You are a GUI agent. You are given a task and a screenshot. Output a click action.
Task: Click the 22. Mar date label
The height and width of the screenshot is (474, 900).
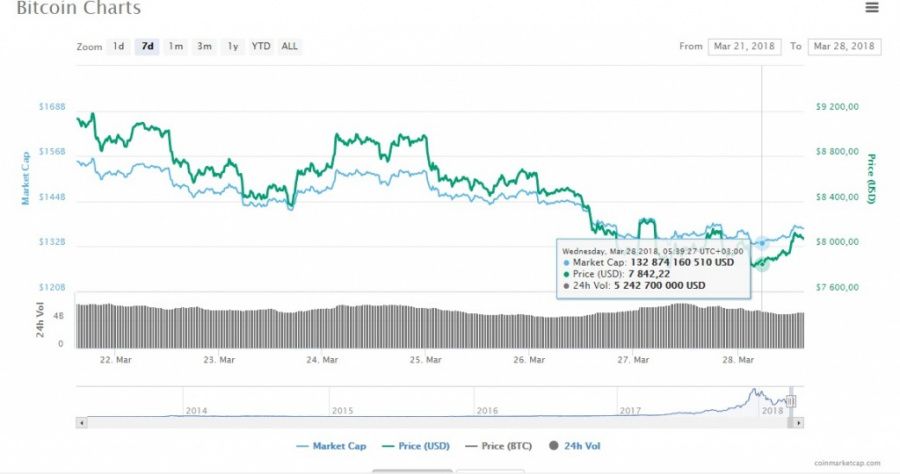(x=115, y=360)
